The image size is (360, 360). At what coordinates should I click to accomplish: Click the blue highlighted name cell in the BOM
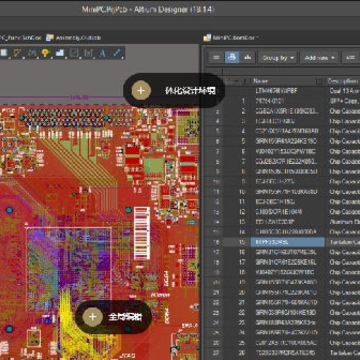point(288,242)
